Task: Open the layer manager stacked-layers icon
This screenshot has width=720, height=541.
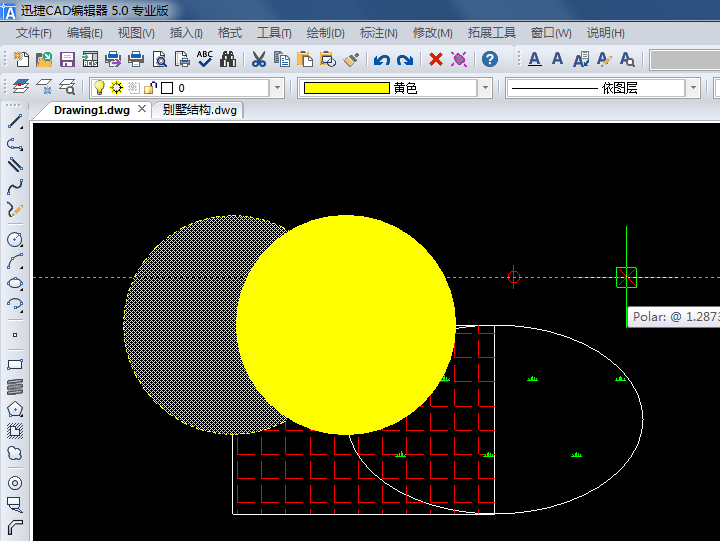Action: click(x=21, y=86)
